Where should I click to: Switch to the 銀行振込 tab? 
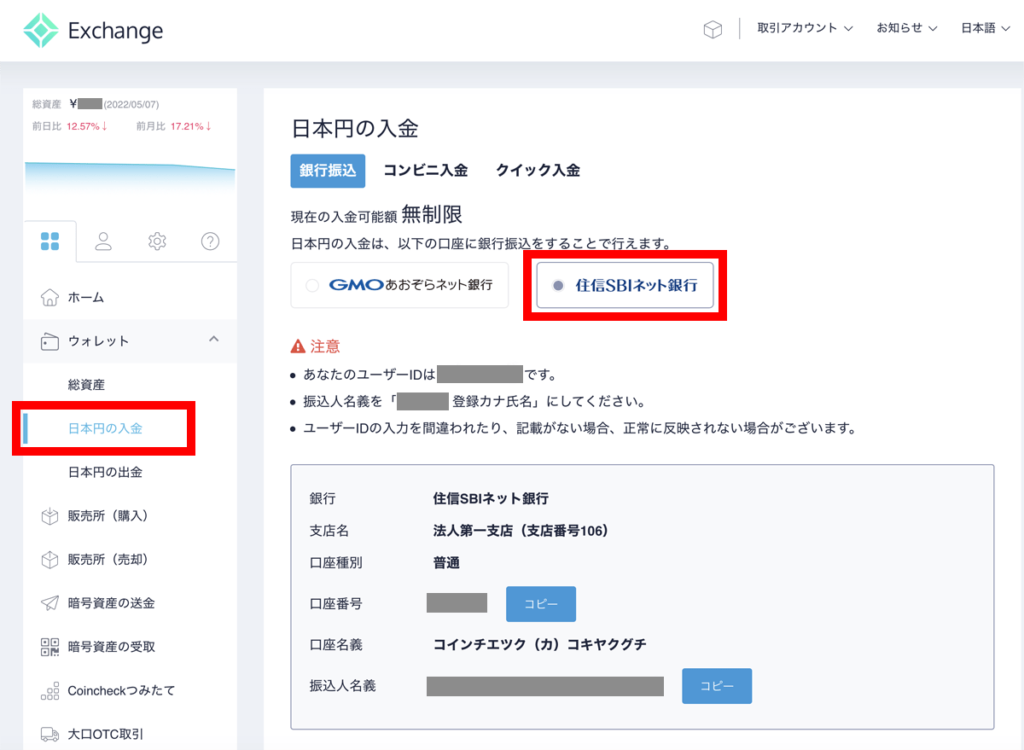click(328, 171)
